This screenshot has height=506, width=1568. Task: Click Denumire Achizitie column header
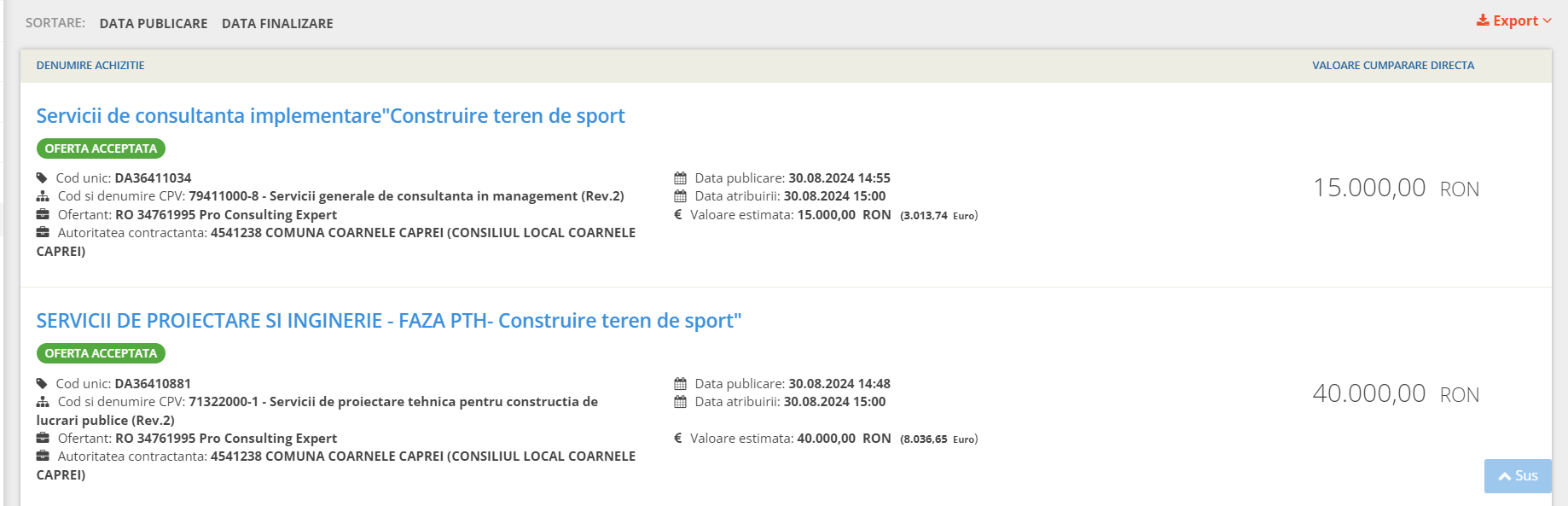pyautogui.click(x=90, y=66)
